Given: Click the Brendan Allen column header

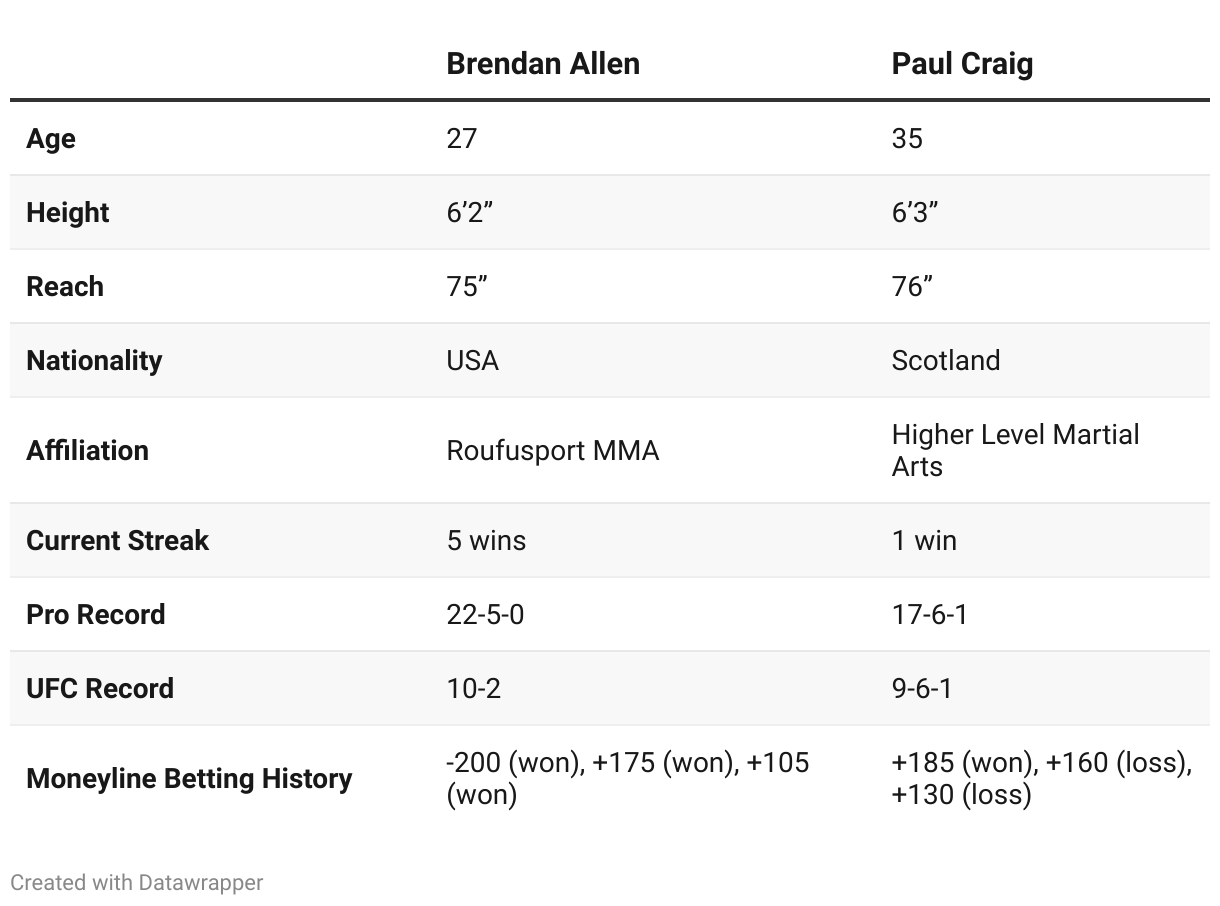Looking at the screenshot, I should click(x=543, y=64).
